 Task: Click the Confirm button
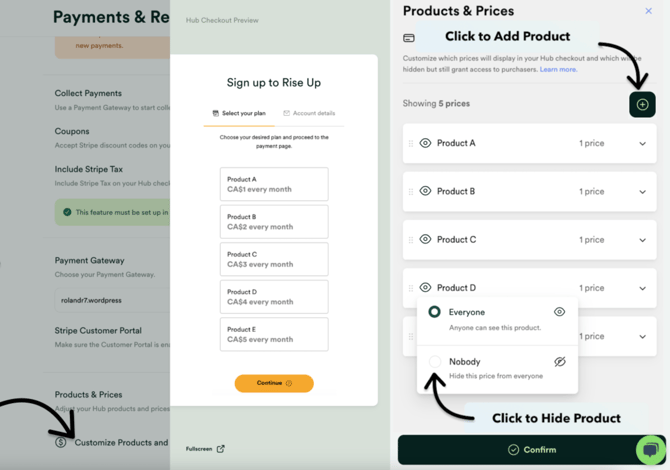532,449
